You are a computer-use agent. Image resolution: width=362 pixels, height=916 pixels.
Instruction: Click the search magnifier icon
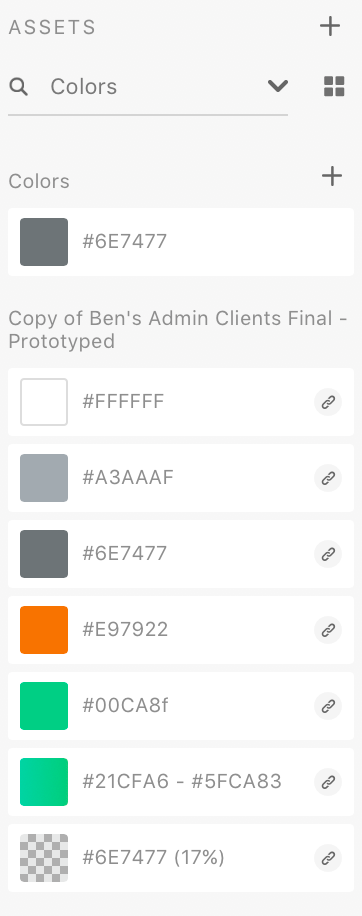point(19,87)
